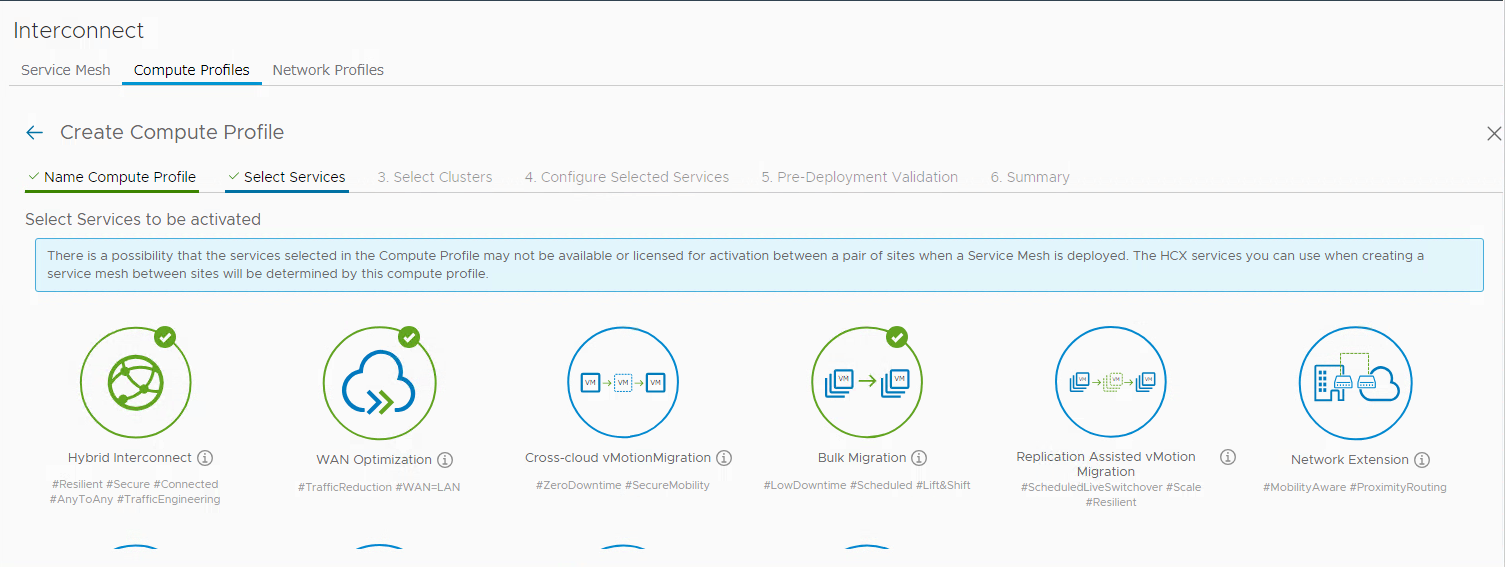Go to the Name Compute Profile step
Viewport: 1505px width, 567px height.
point(112,177)
